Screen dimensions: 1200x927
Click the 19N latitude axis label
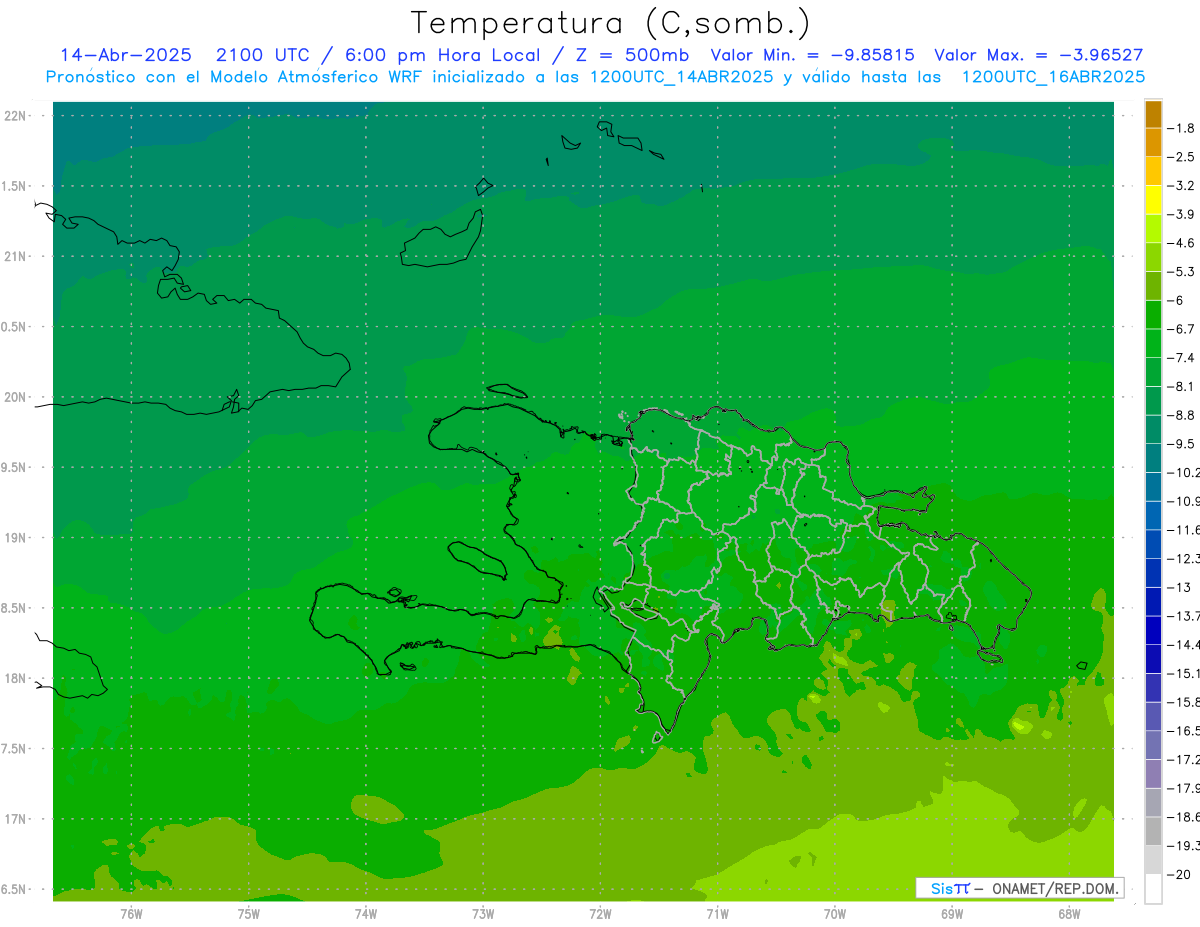[x=15, y=537]
